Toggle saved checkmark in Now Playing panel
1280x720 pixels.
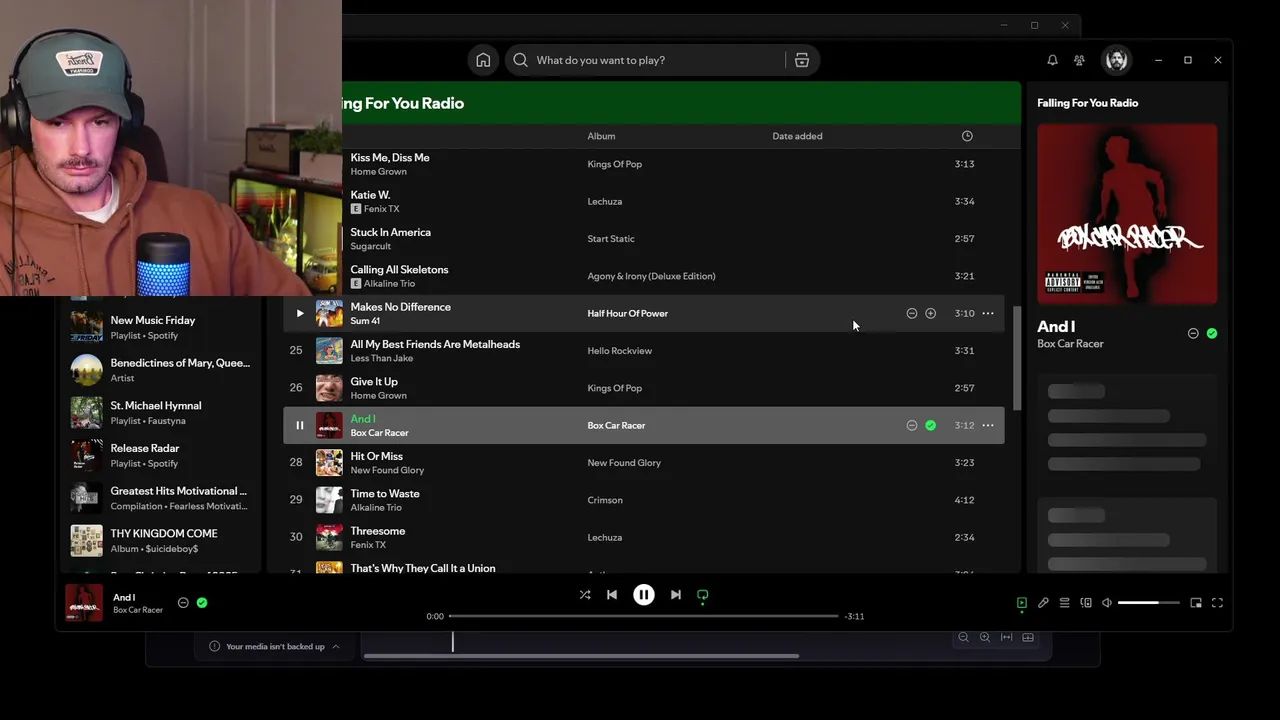point(1212,333)
